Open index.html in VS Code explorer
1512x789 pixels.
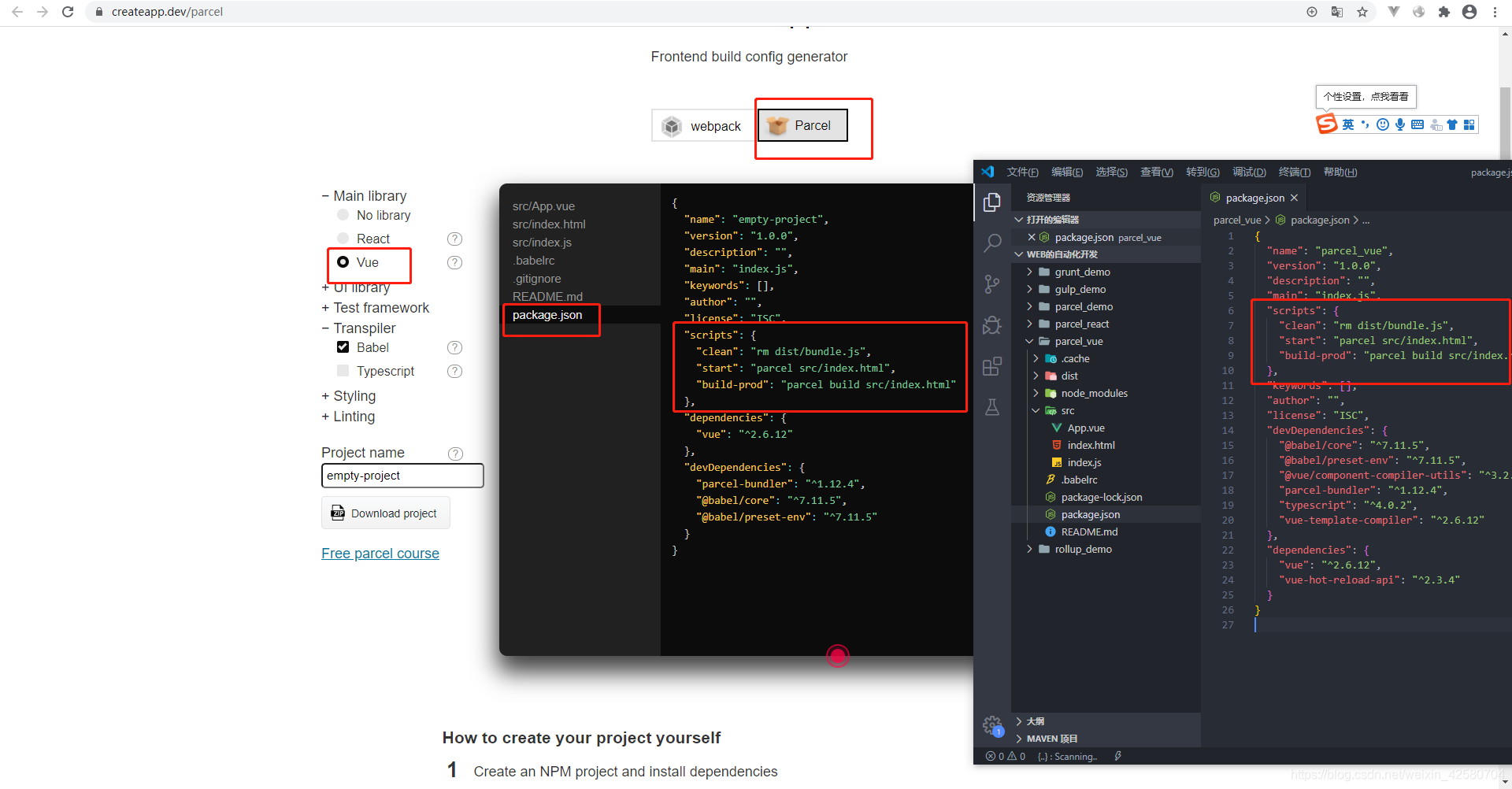(x=1091, y=445)
